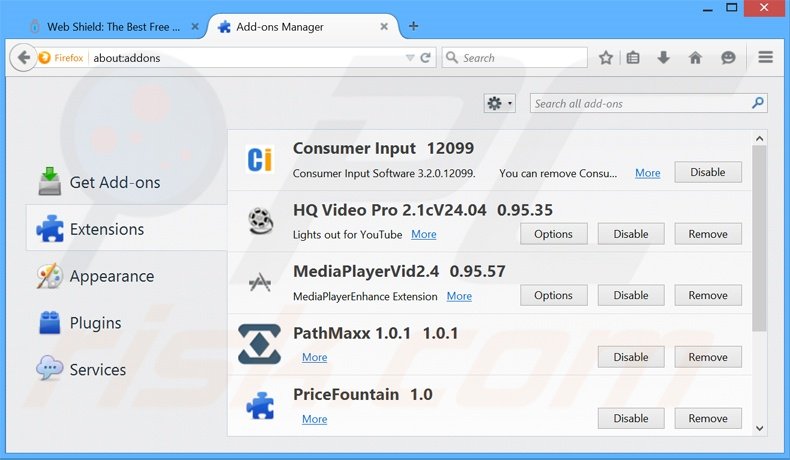790x460 pixels.
Task: Open Options for HQ Video Pro
Action: [554, 234]
